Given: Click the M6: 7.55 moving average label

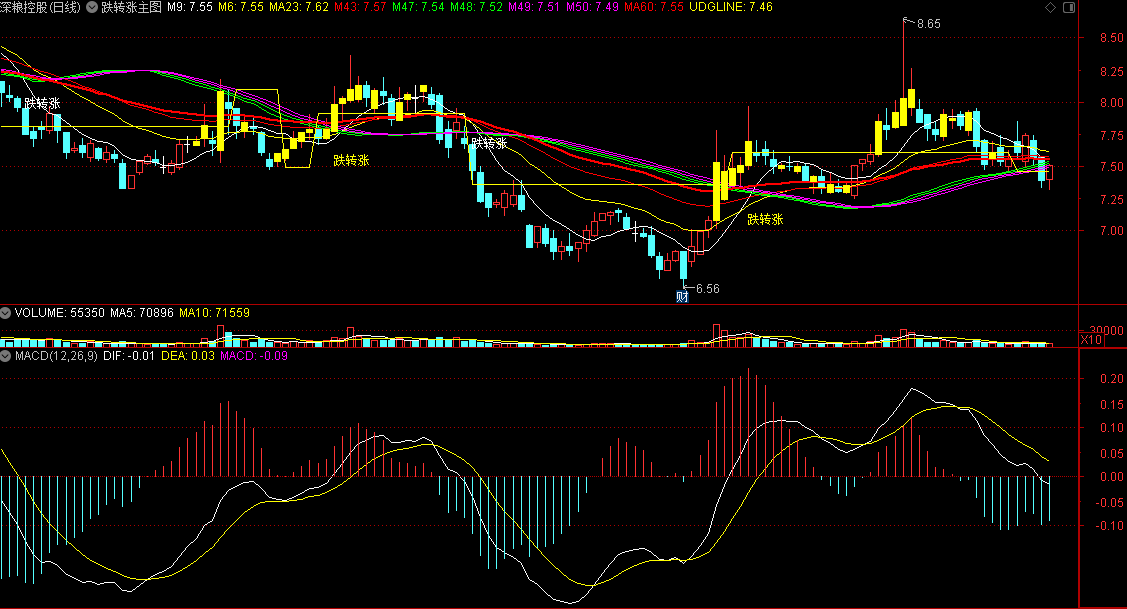Looking at the screenshot, I should click(241, 7).
